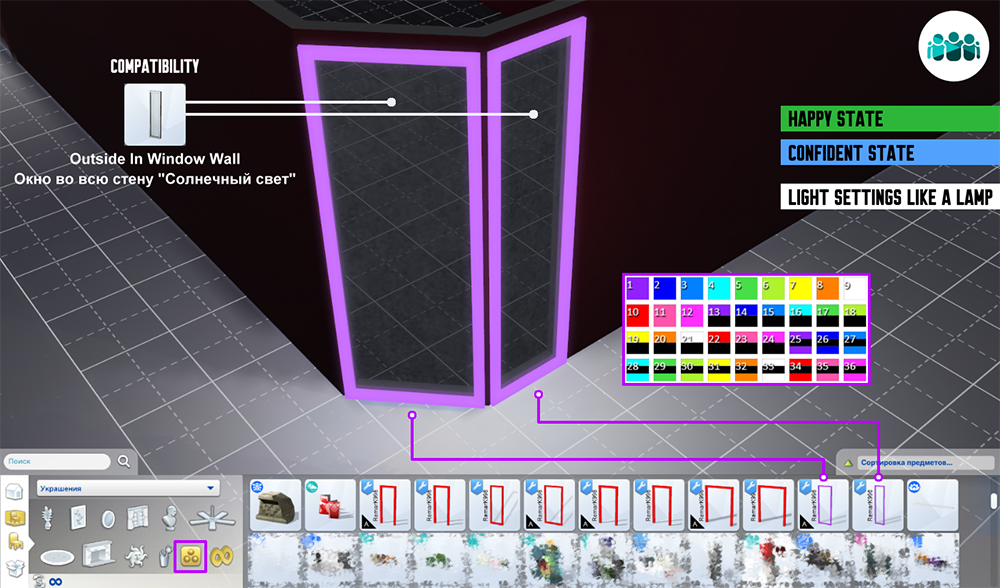Select the highlighted gold three-dots misc category
1000x588 pixels.
[x=190, y=557]
